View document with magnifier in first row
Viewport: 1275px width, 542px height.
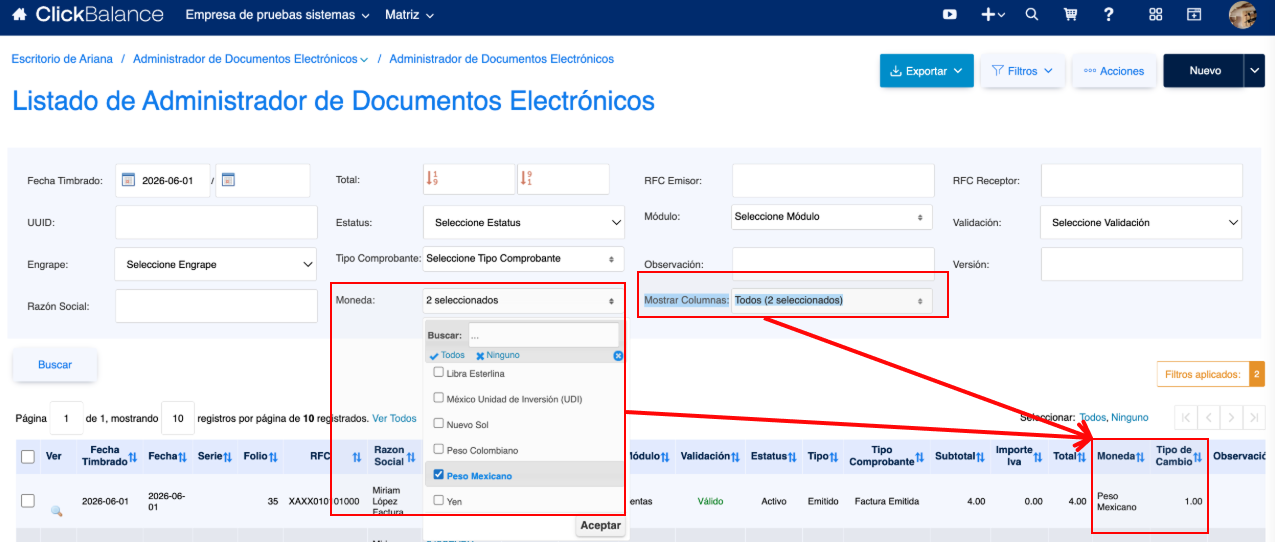pyautogui.click(x=57, y=511)
